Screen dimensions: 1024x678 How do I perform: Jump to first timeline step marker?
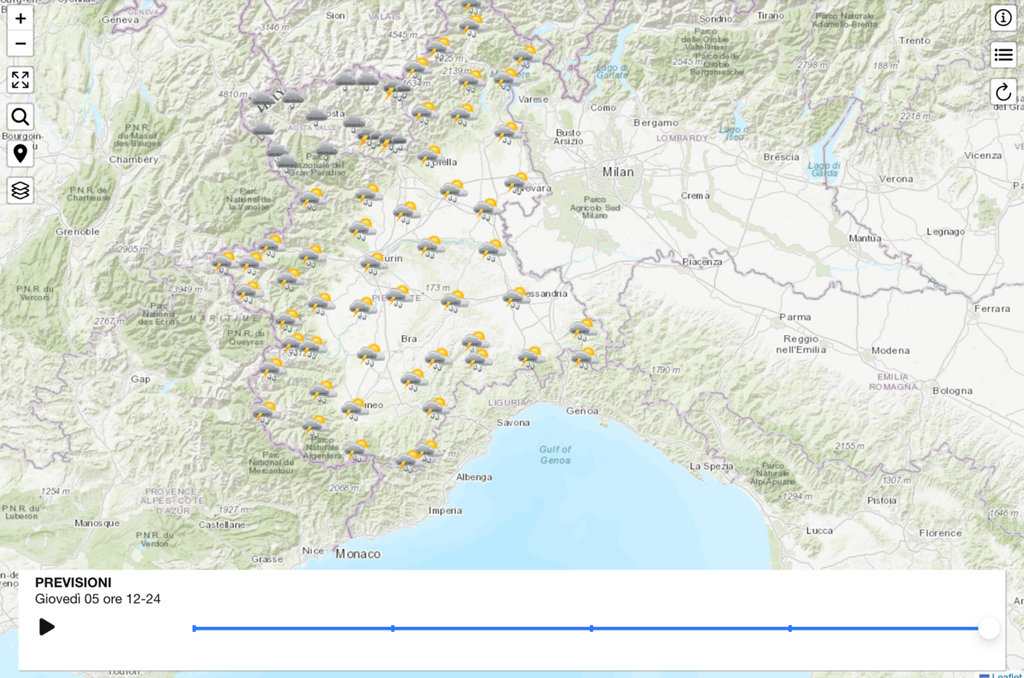(194, 628)
